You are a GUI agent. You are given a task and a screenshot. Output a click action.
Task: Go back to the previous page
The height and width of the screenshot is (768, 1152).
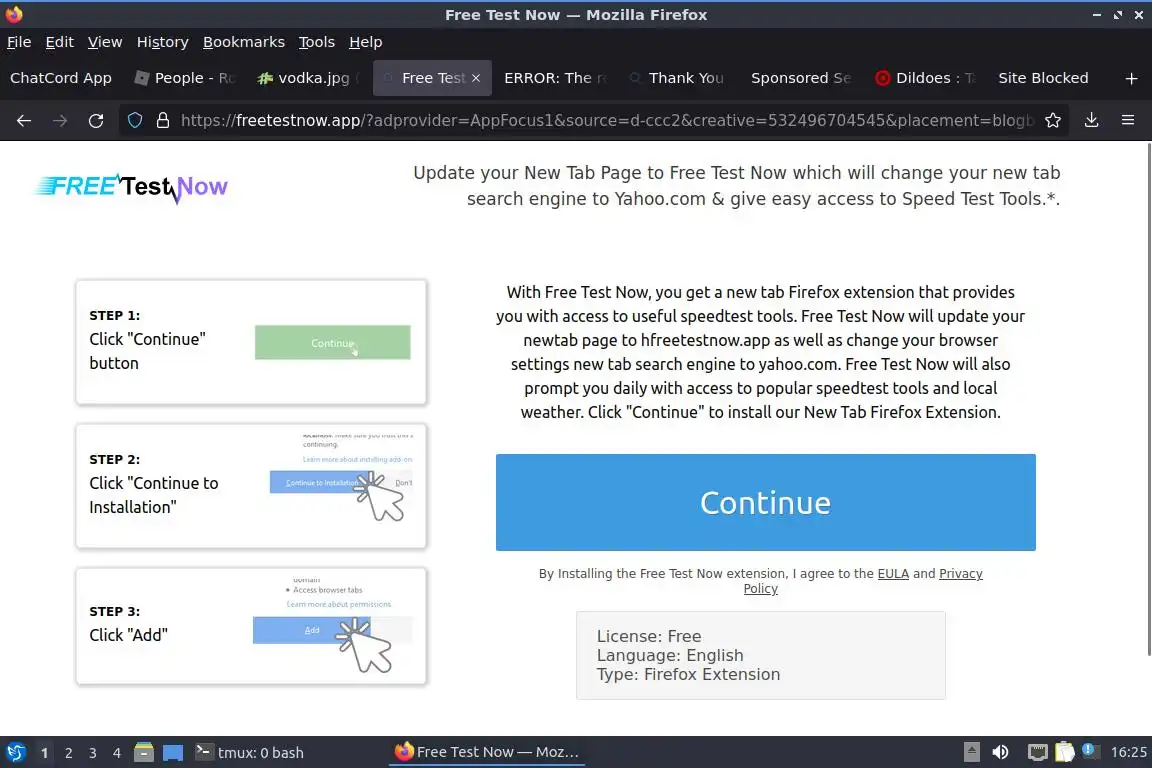tap(24, 121)
